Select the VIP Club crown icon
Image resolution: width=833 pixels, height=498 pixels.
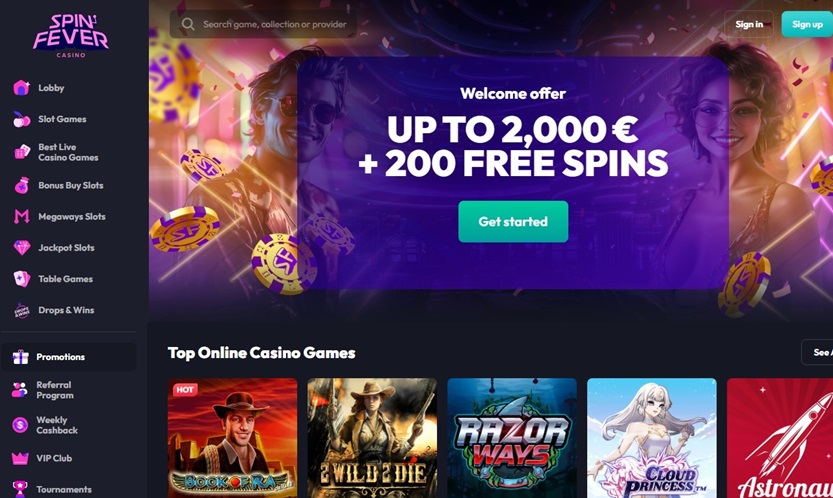[20, 458]
